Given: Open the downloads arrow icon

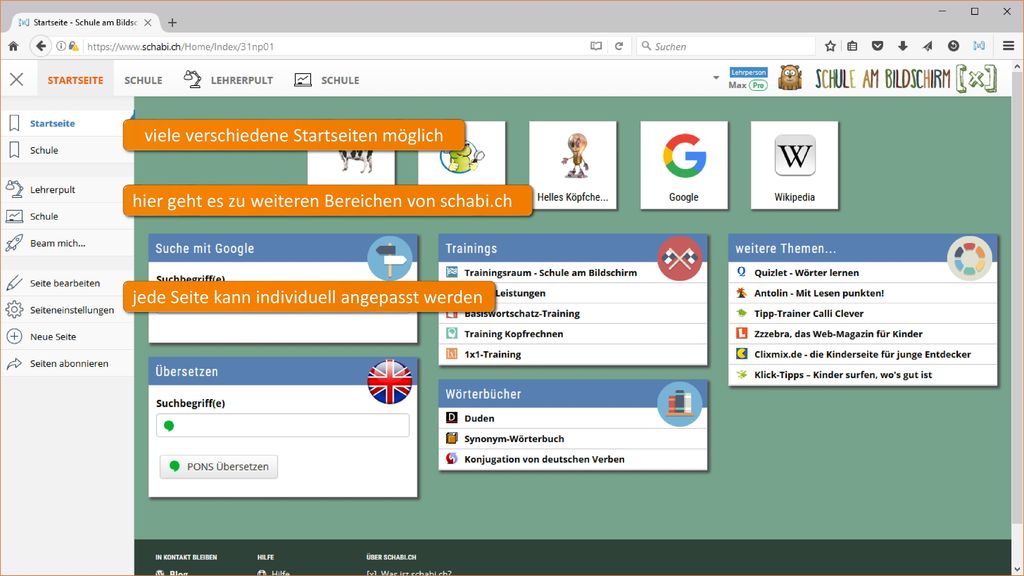Looking at the screenshot, I should [x=903, y=46].
